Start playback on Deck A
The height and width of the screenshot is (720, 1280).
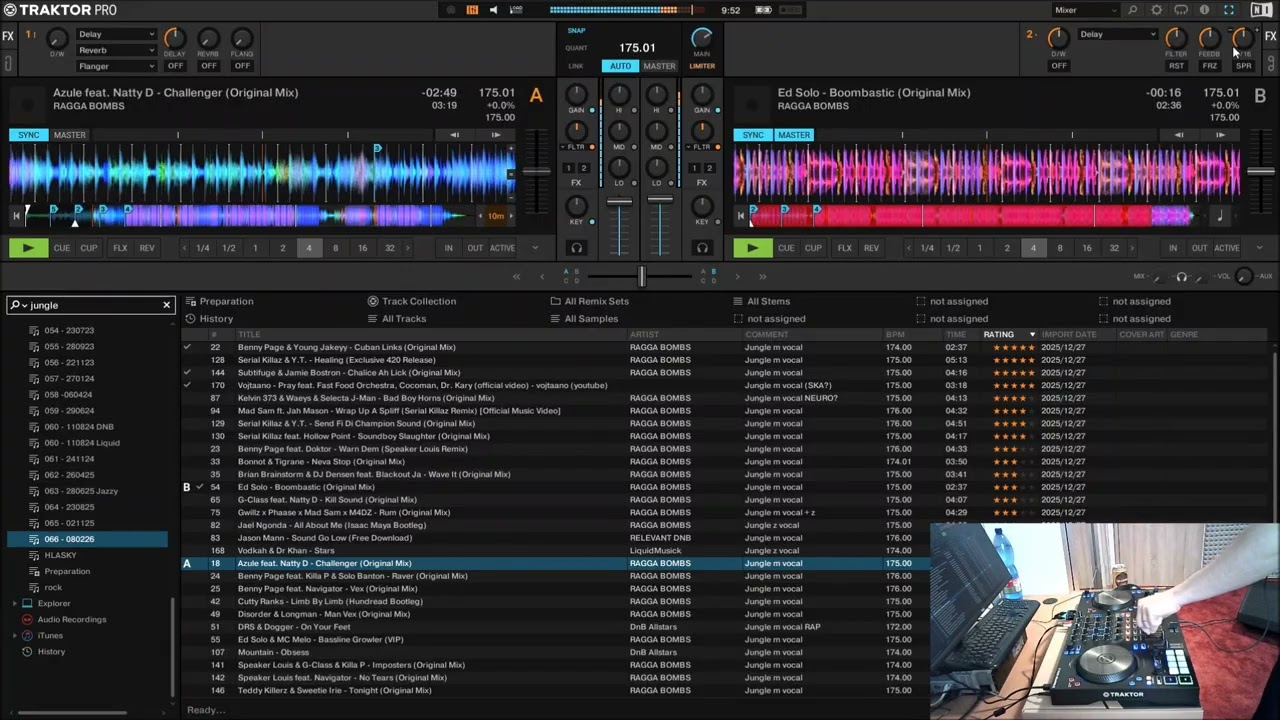(28, 248)
